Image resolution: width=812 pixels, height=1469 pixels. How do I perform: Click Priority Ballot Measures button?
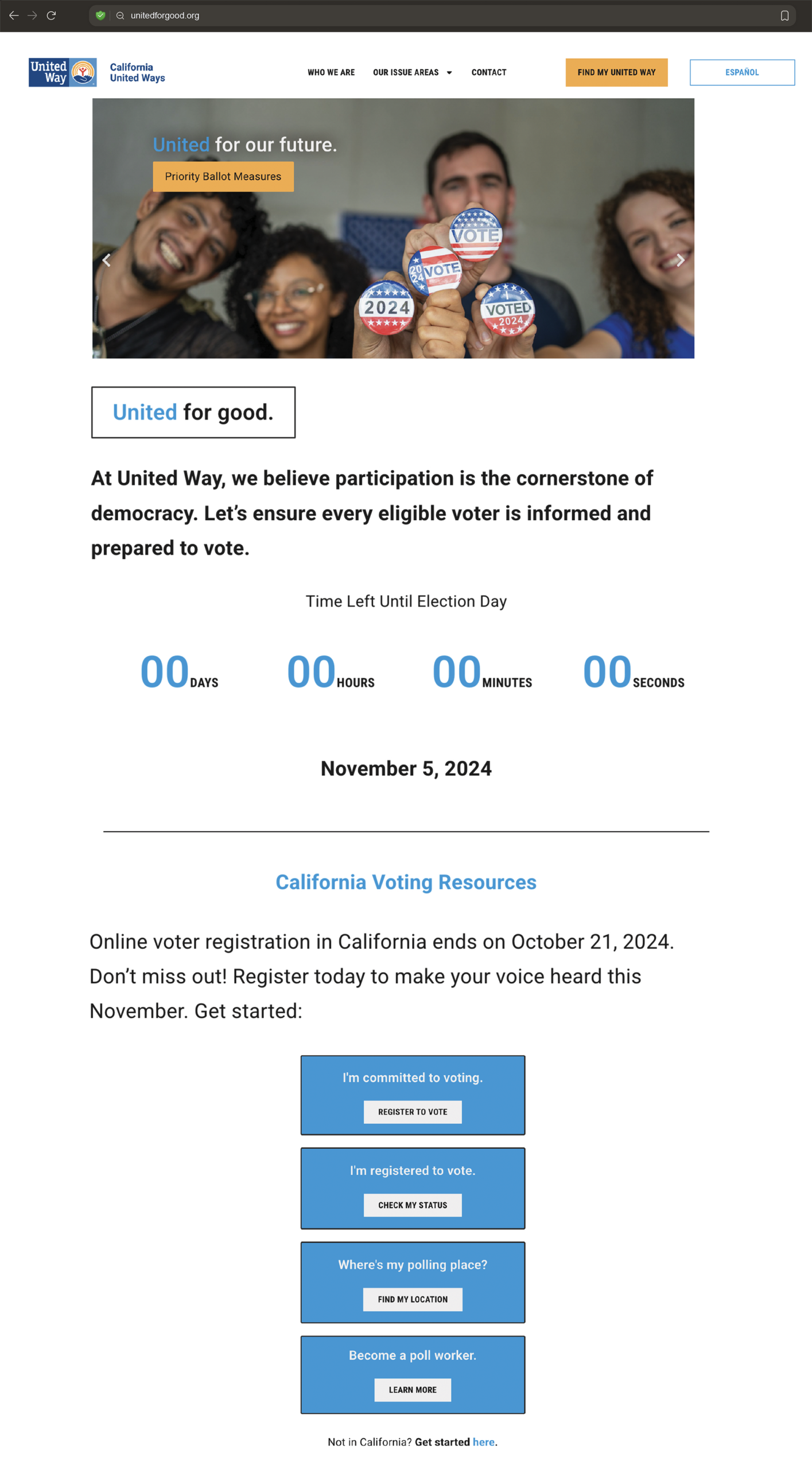pyautogui.click(x=223, y=176)
